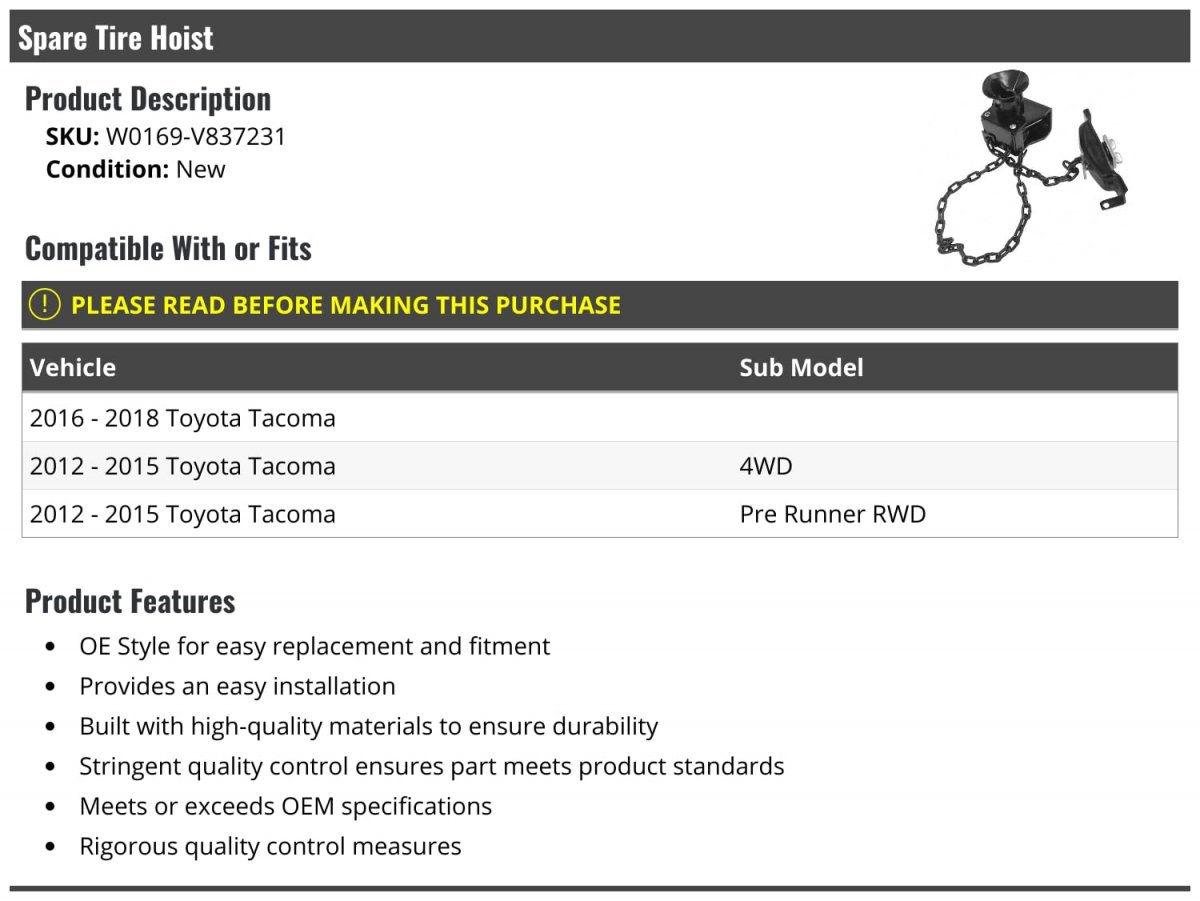This screenshot has height=901, width=1200.
Task: Click the Condition: New text
Action: tap(136, 169)
